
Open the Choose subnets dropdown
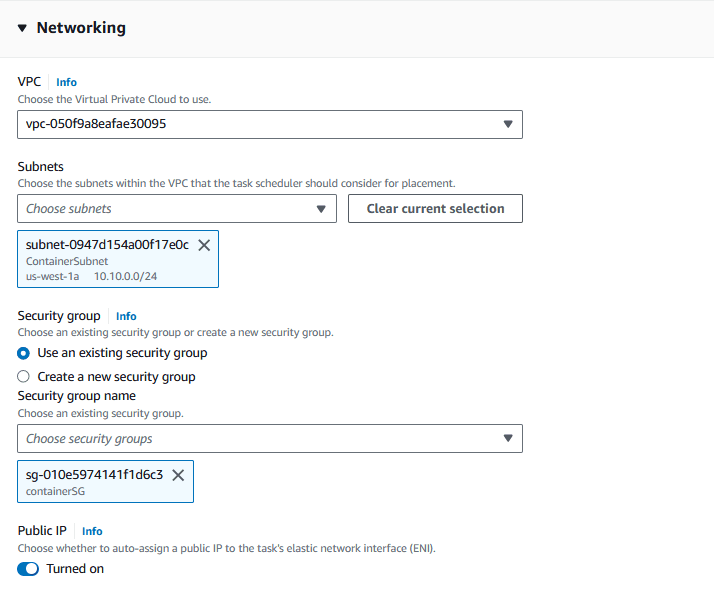tap(177, 209)
